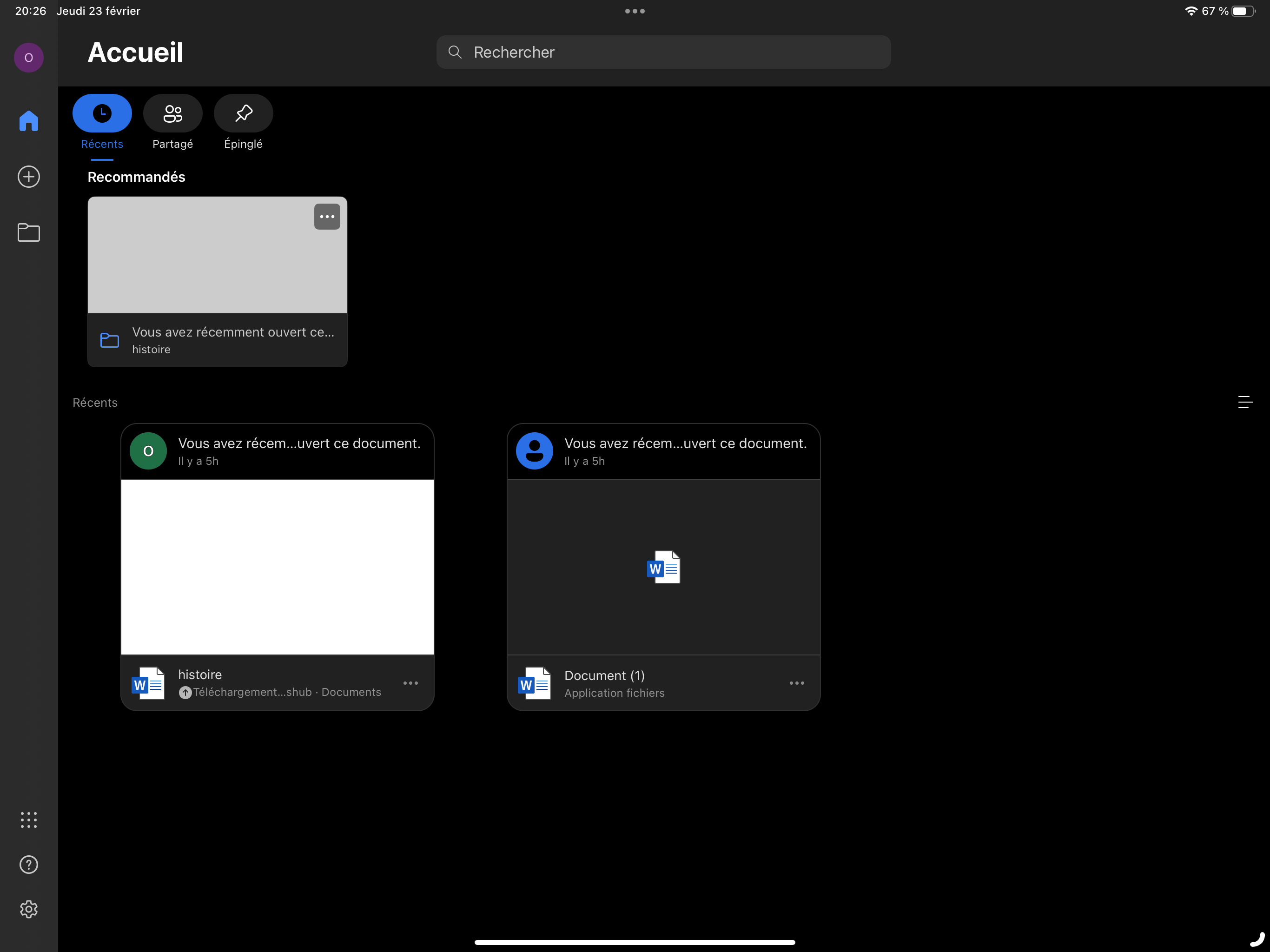Open the Document (1) preview thumbnail
Viewport: 1270px width, 952px height.
click(x=663, y=567)
